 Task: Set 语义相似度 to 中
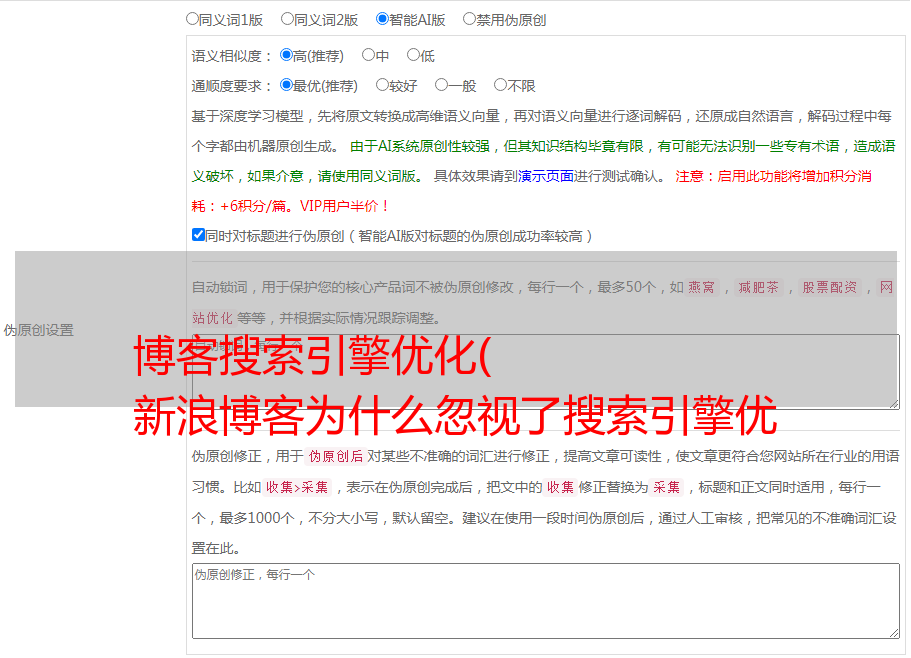(x=368, y=55)
